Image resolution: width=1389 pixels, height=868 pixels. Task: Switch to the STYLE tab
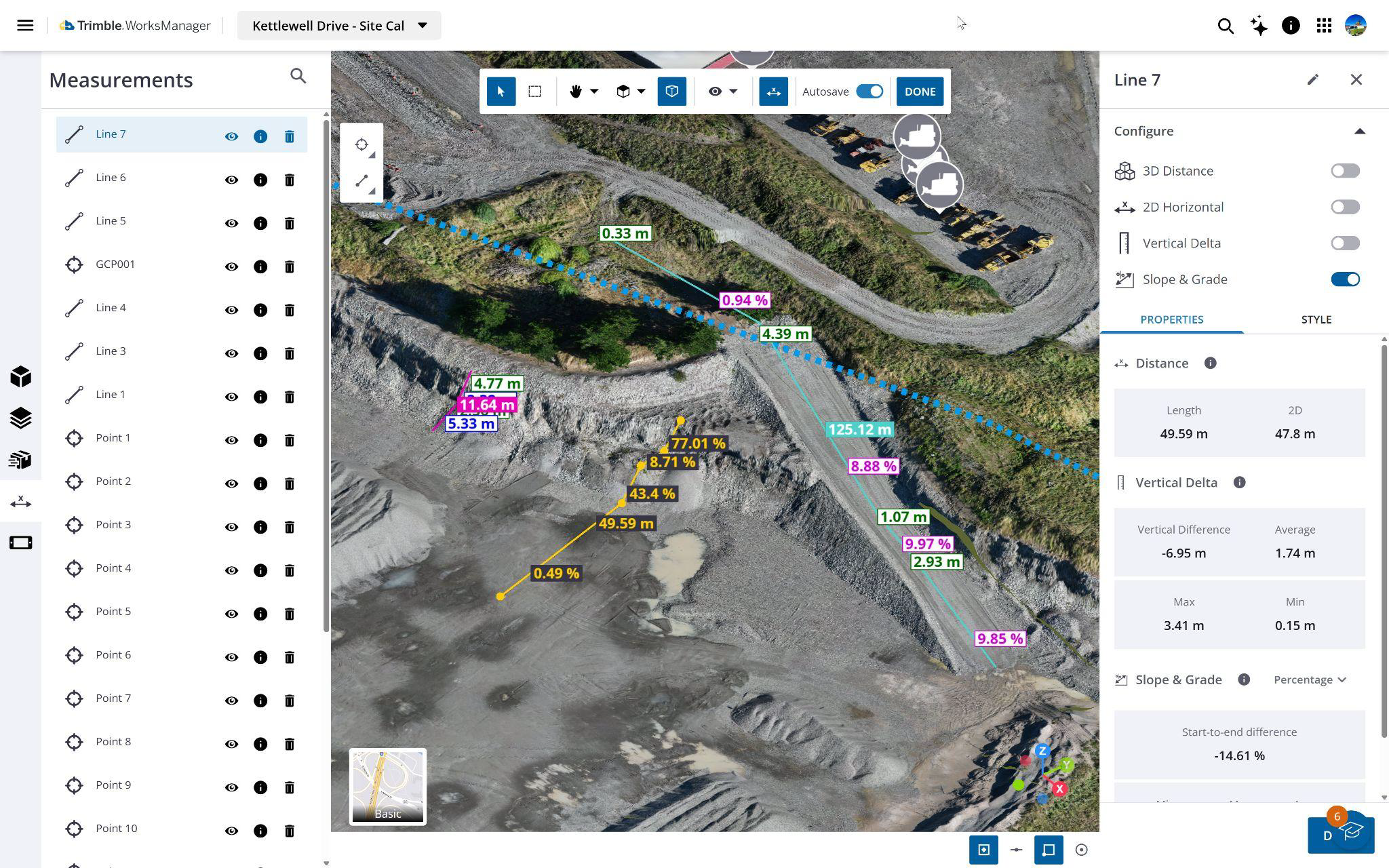[x=1315, y=319]
